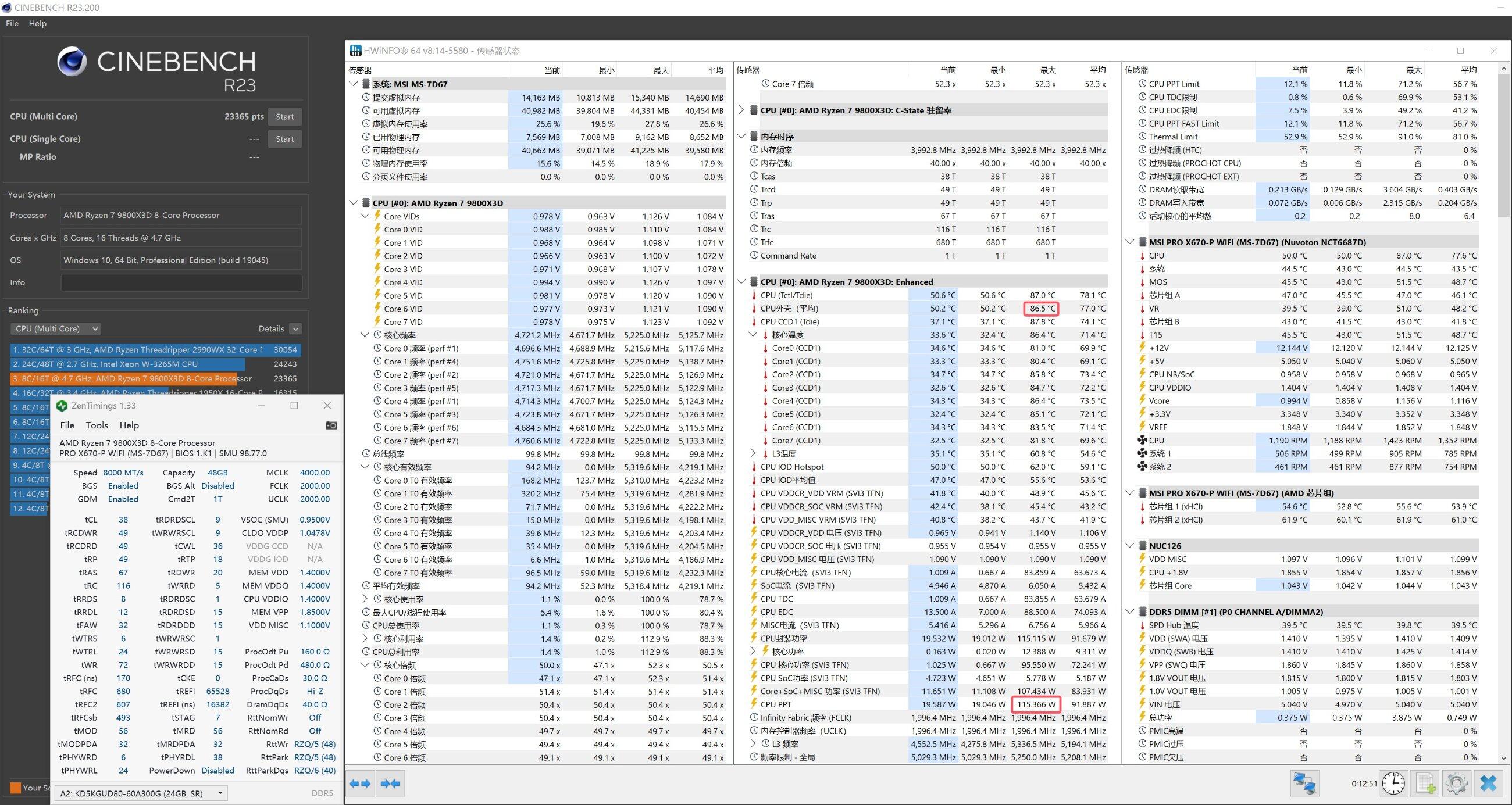Select the Ryzen 7 9800X3D ranking entry
This screenshot has height=805, width=1512.
155,378
